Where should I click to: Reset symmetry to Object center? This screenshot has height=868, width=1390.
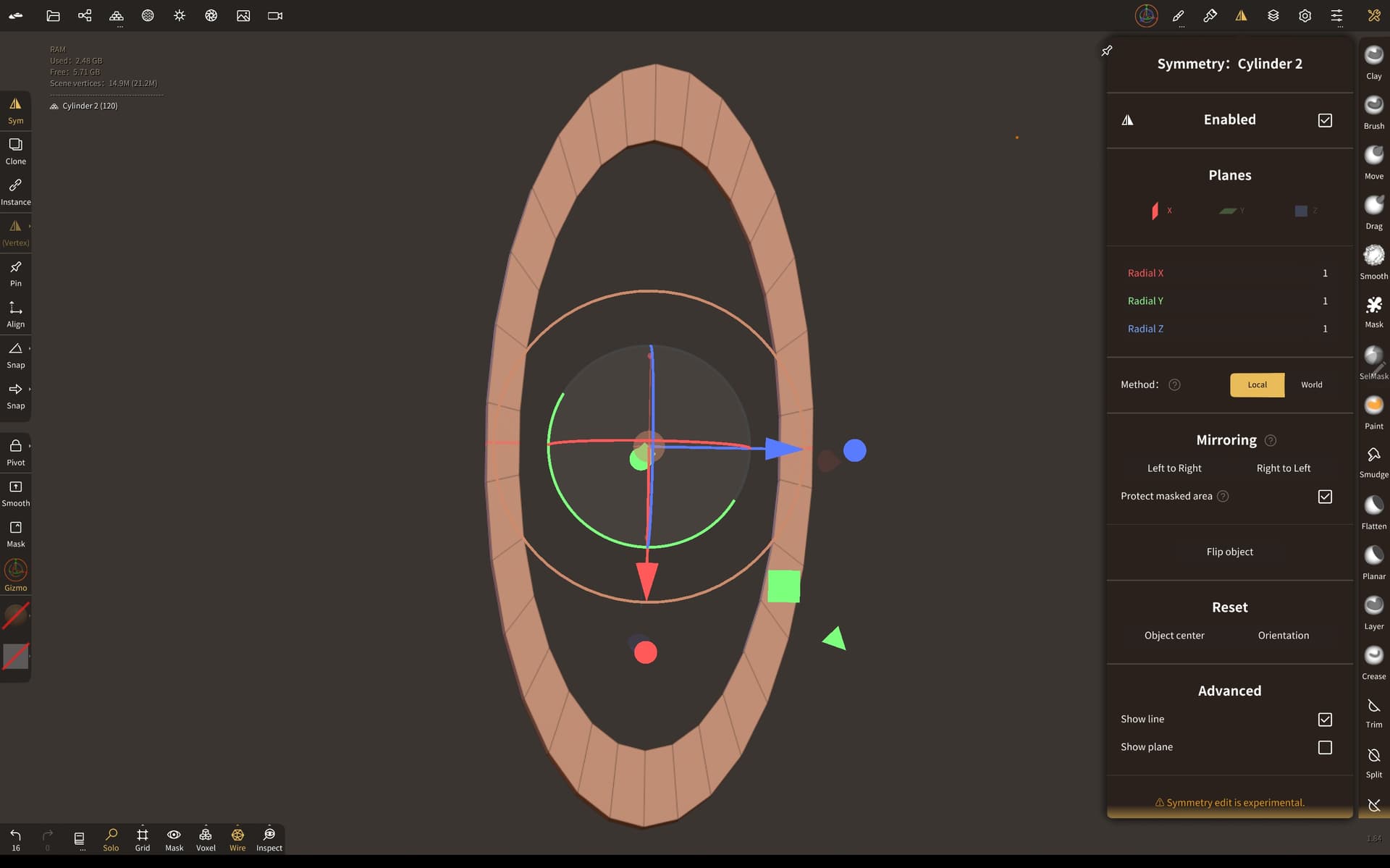1174,636
